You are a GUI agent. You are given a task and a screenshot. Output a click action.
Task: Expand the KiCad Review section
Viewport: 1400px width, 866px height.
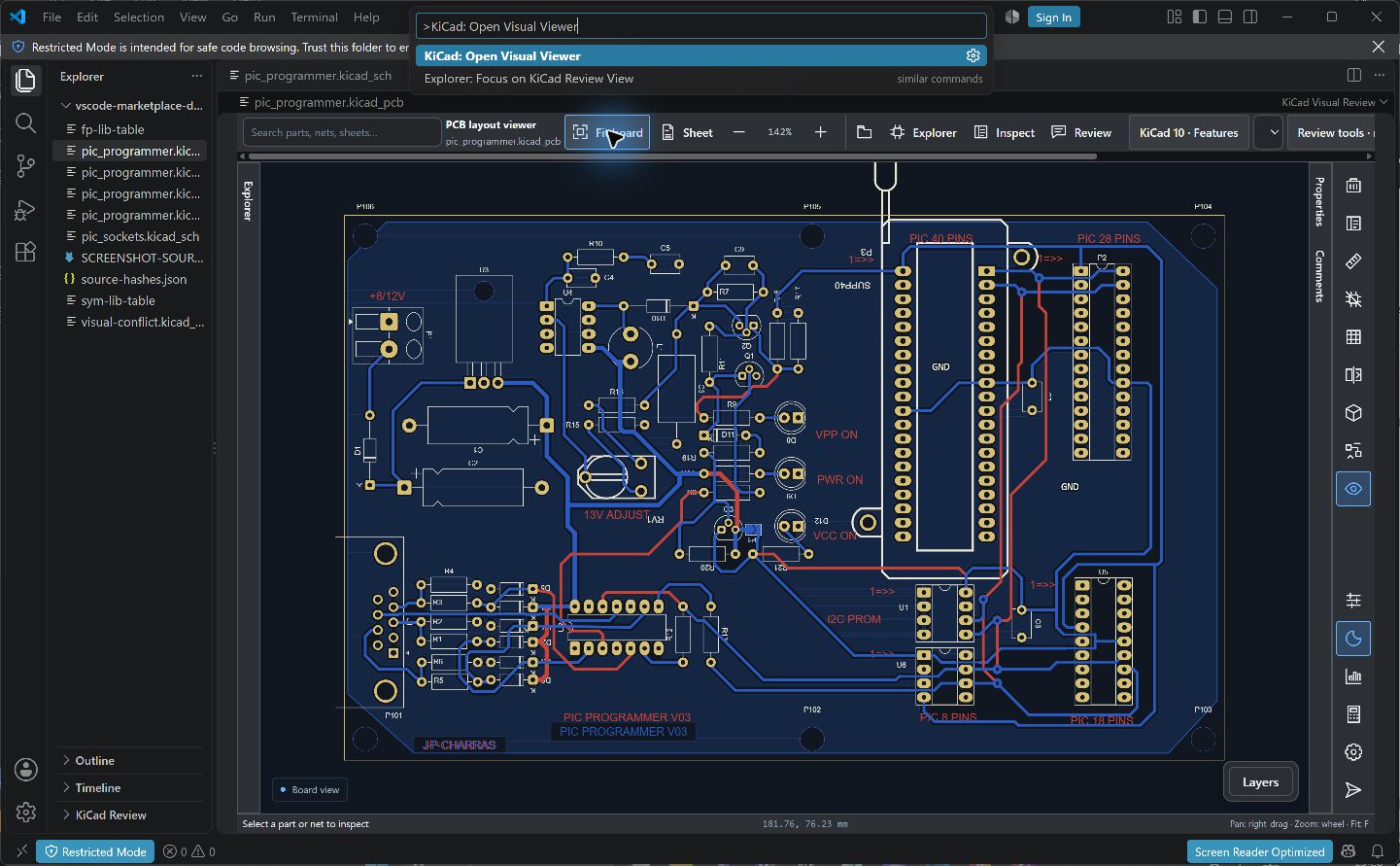point(132,815)
